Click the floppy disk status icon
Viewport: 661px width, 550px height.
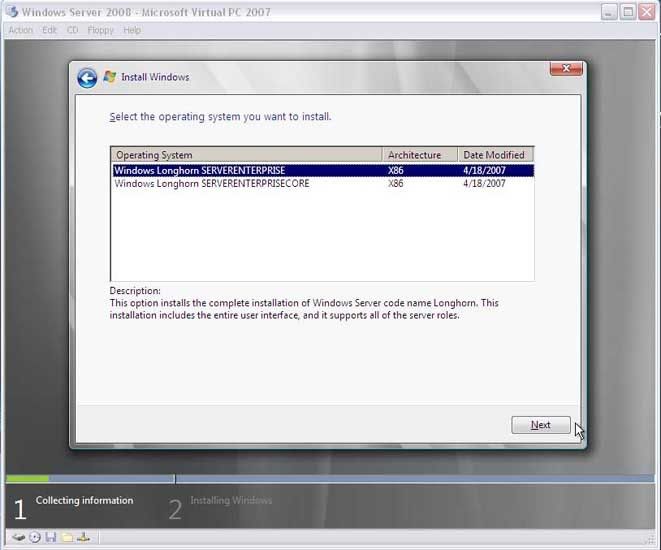point(51,537)
